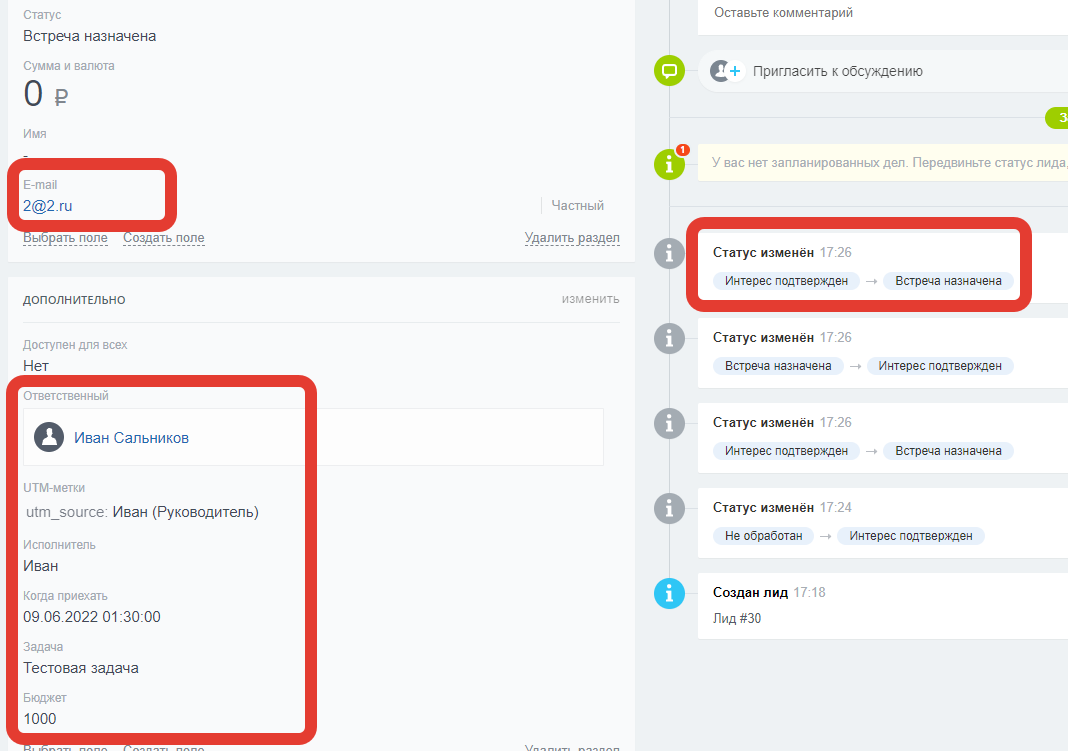Click the Бюджет value '1000'
Screen dimensions: 1068x751
[40, 719]
